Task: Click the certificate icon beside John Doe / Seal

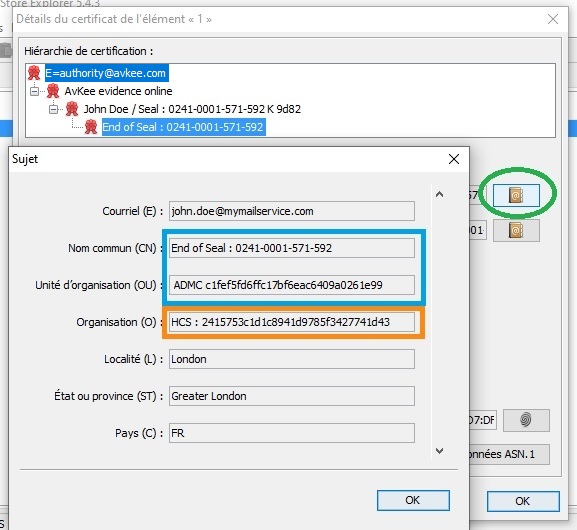Action: pyautogui.click(x=72, y=109)
